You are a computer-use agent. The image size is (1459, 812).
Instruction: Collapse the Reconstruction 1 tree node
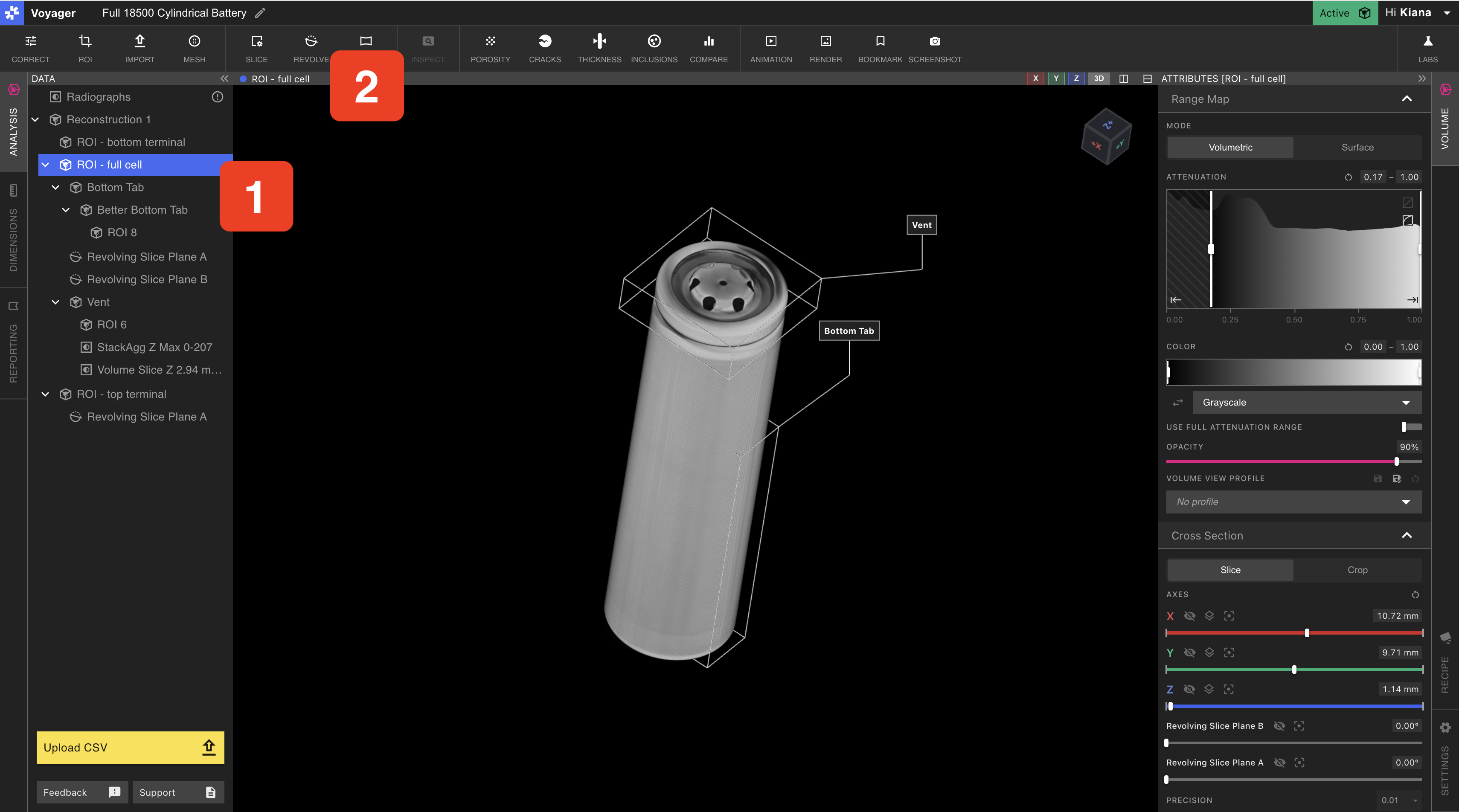coord(35,119)
